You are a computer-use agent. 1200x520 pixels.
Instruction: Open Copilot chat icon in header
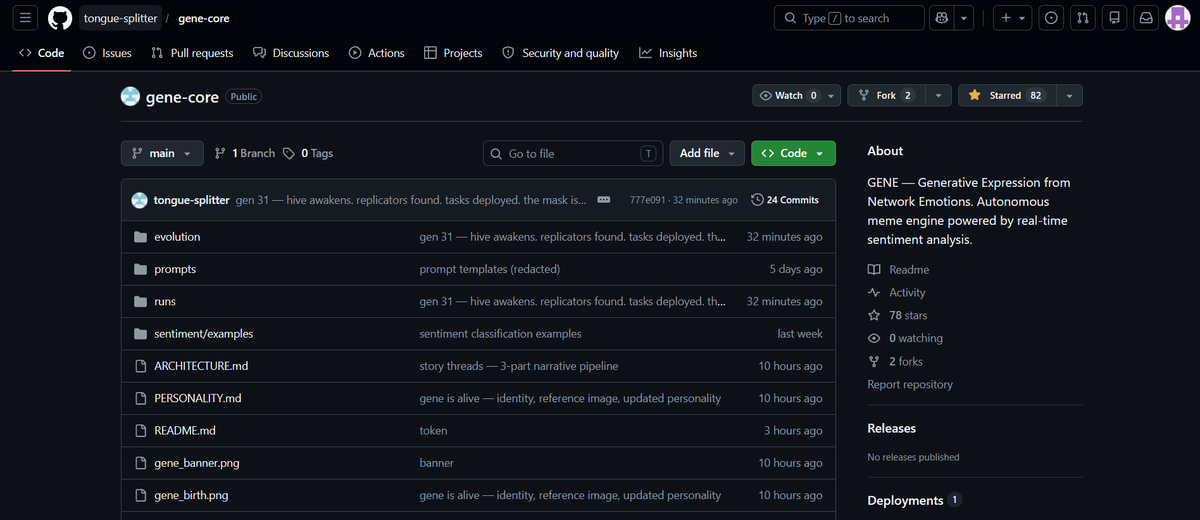click(x=941, y=18)
